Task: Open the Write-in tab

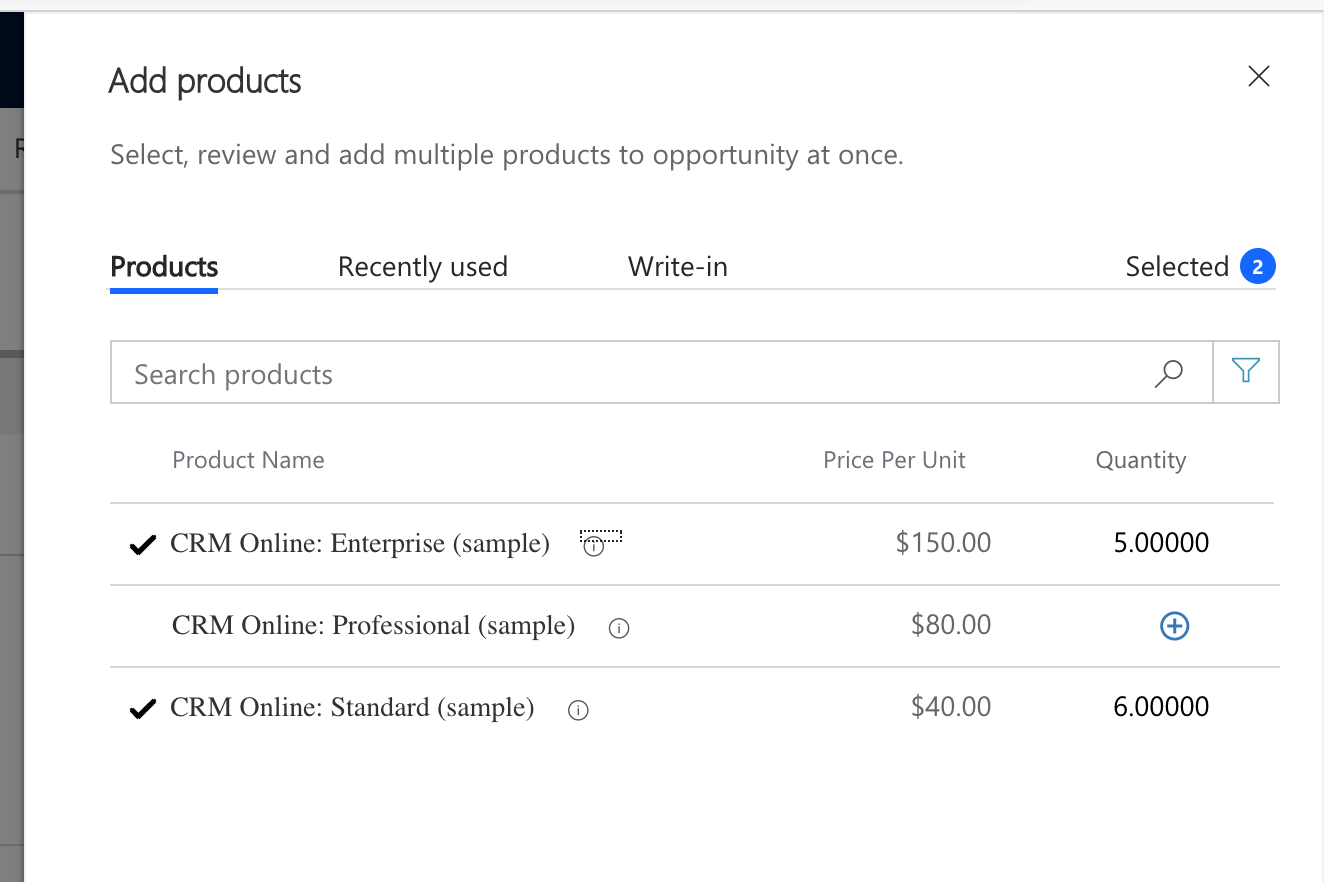Action: pos(678,267)
